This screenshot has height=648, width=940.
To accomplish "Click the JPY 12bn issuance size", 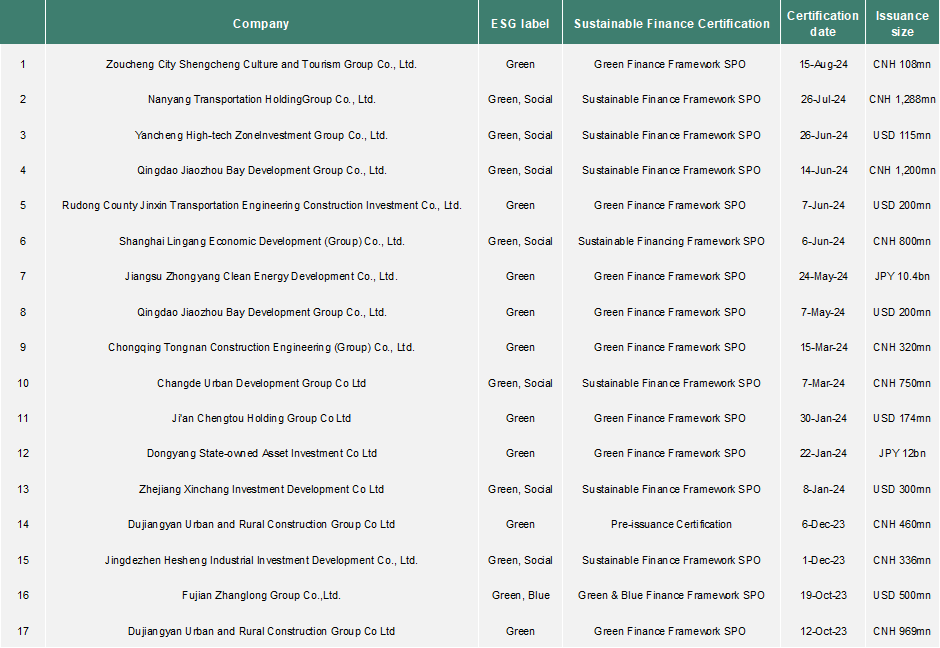I will (x=902, y=454).
